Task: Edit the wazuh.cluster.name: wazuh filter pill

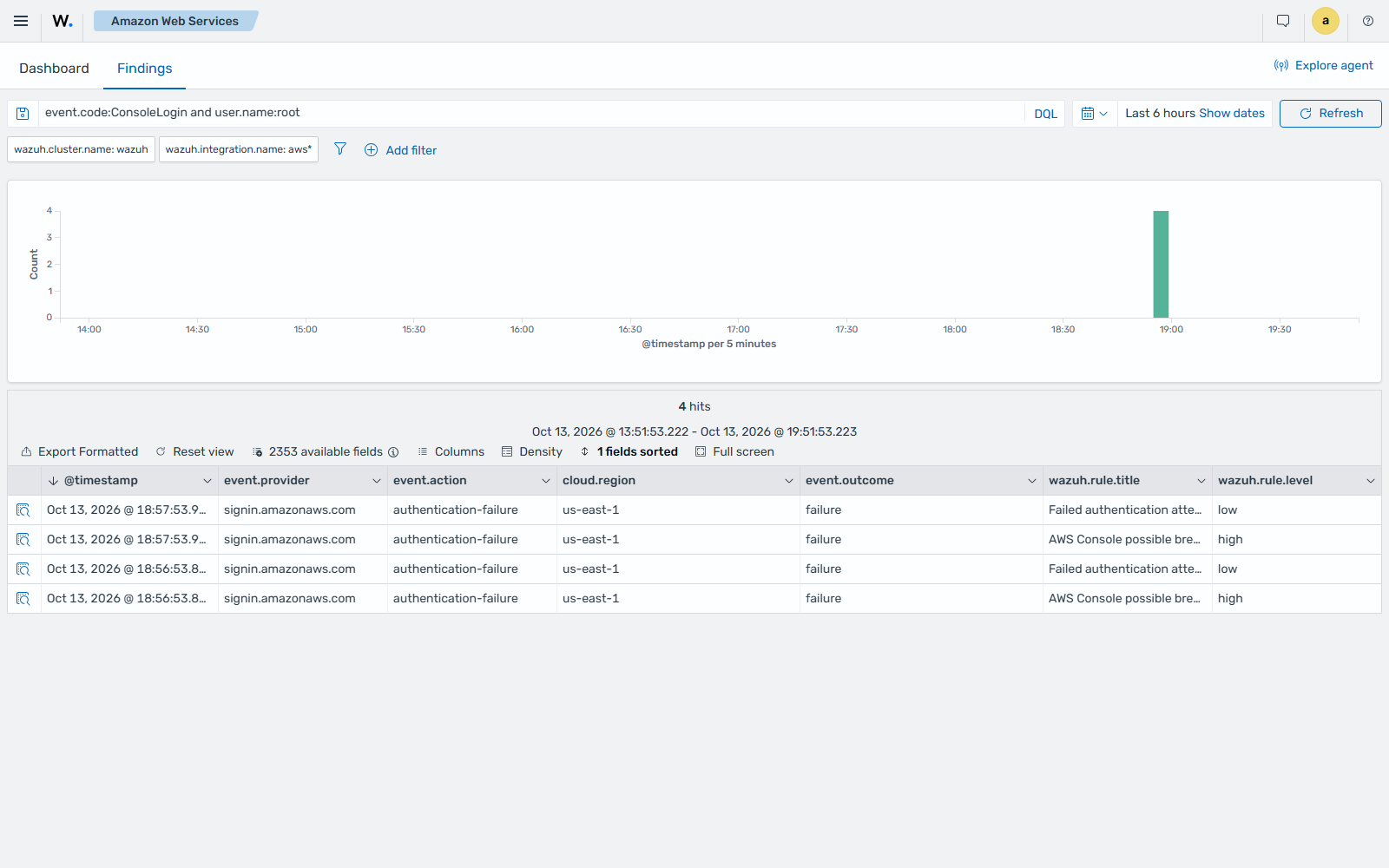Action: [81, 149]
